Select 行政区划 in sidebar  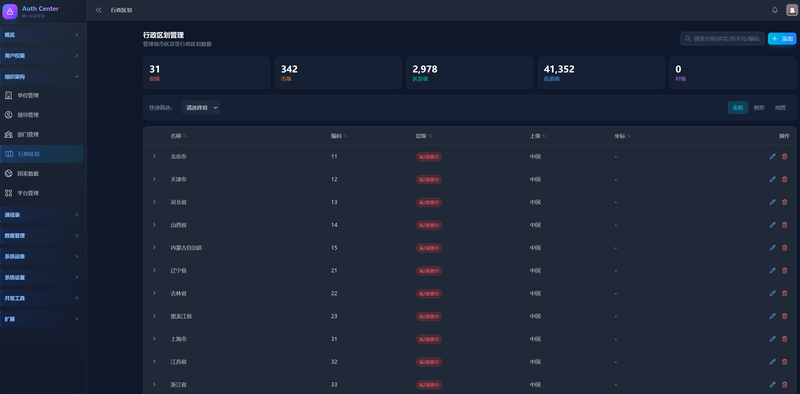(42, 154)
